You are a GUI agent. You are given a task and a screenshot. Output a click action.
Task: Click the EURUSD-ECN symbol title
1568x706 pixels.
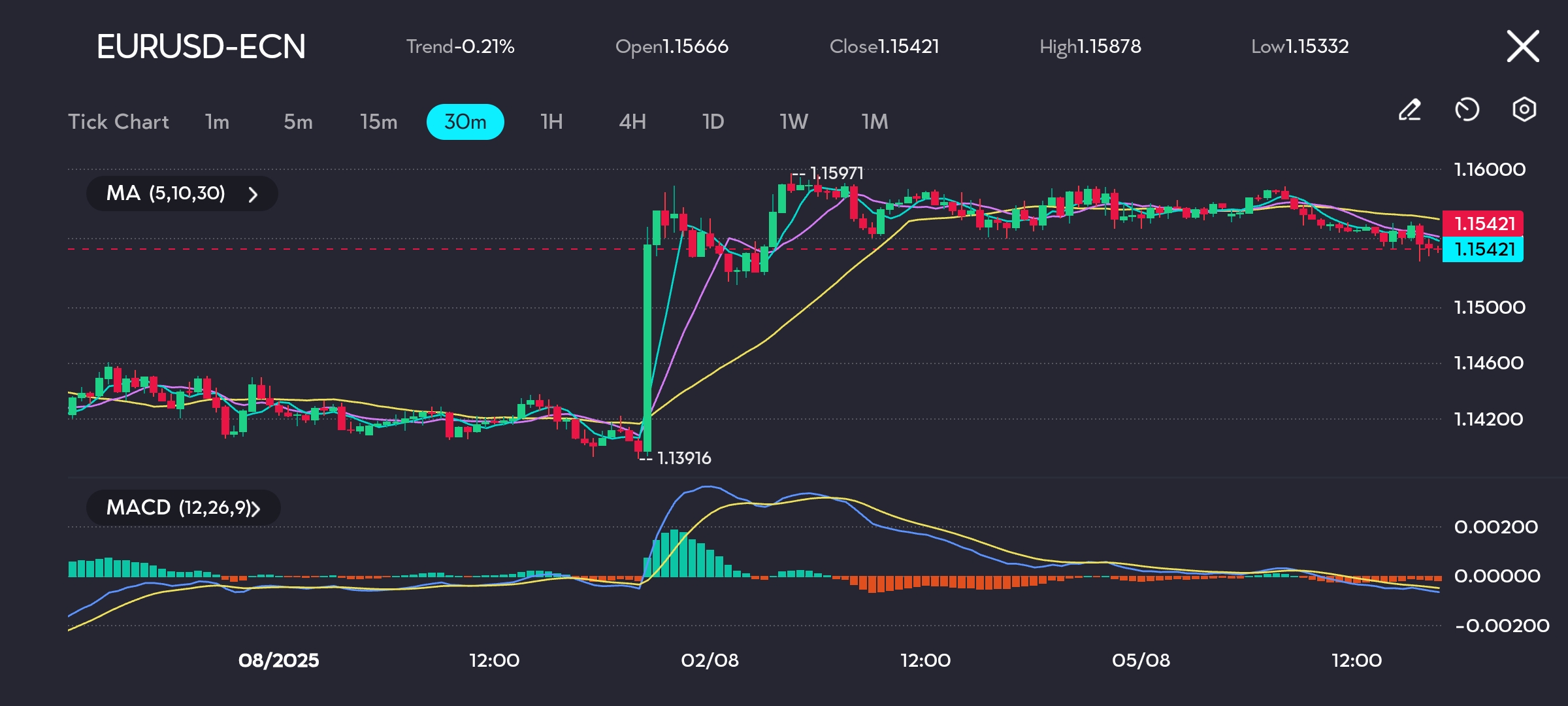coord(201,46)
